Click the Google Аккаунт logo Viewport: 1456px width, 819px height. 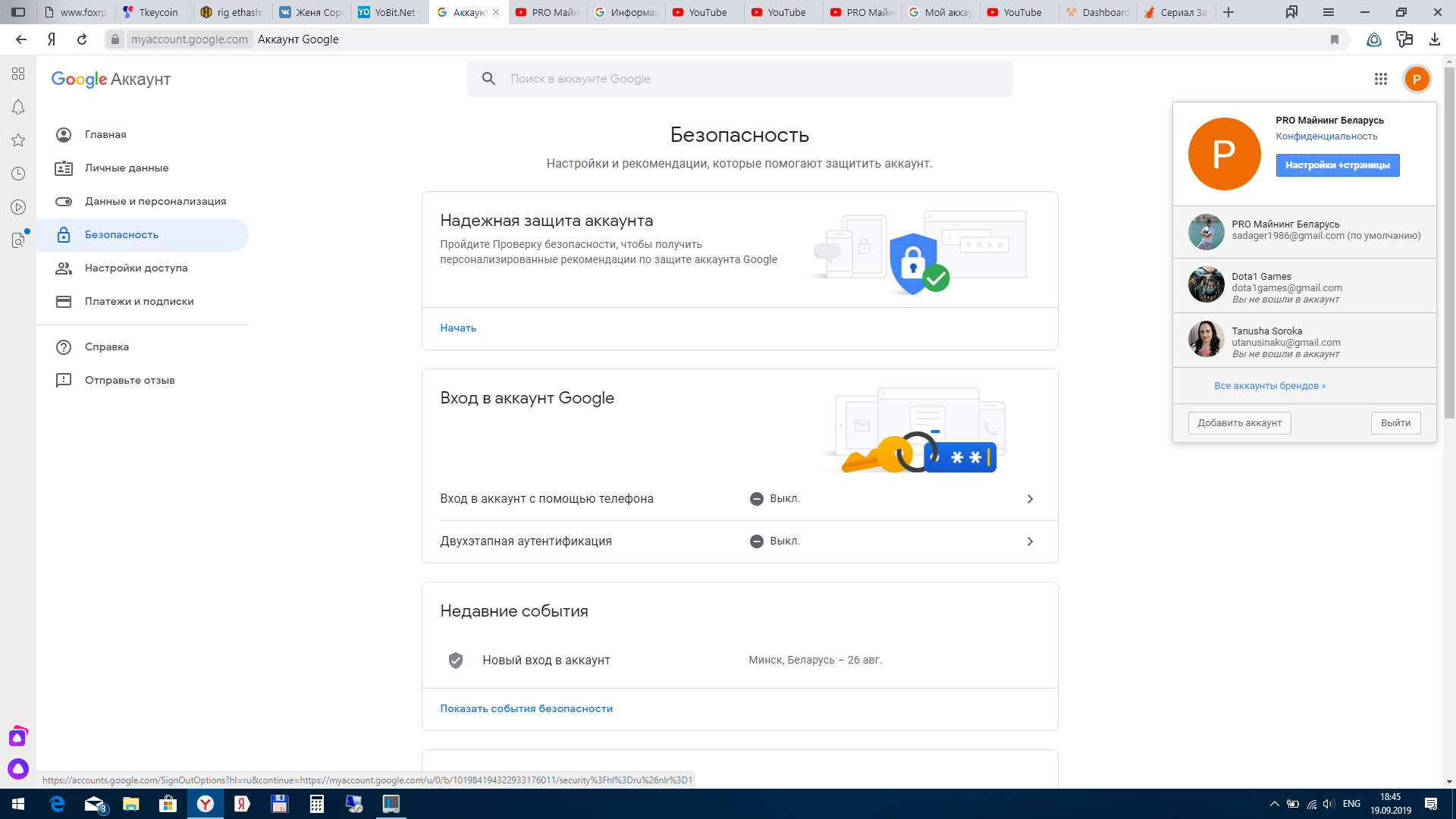pos(111,80)
